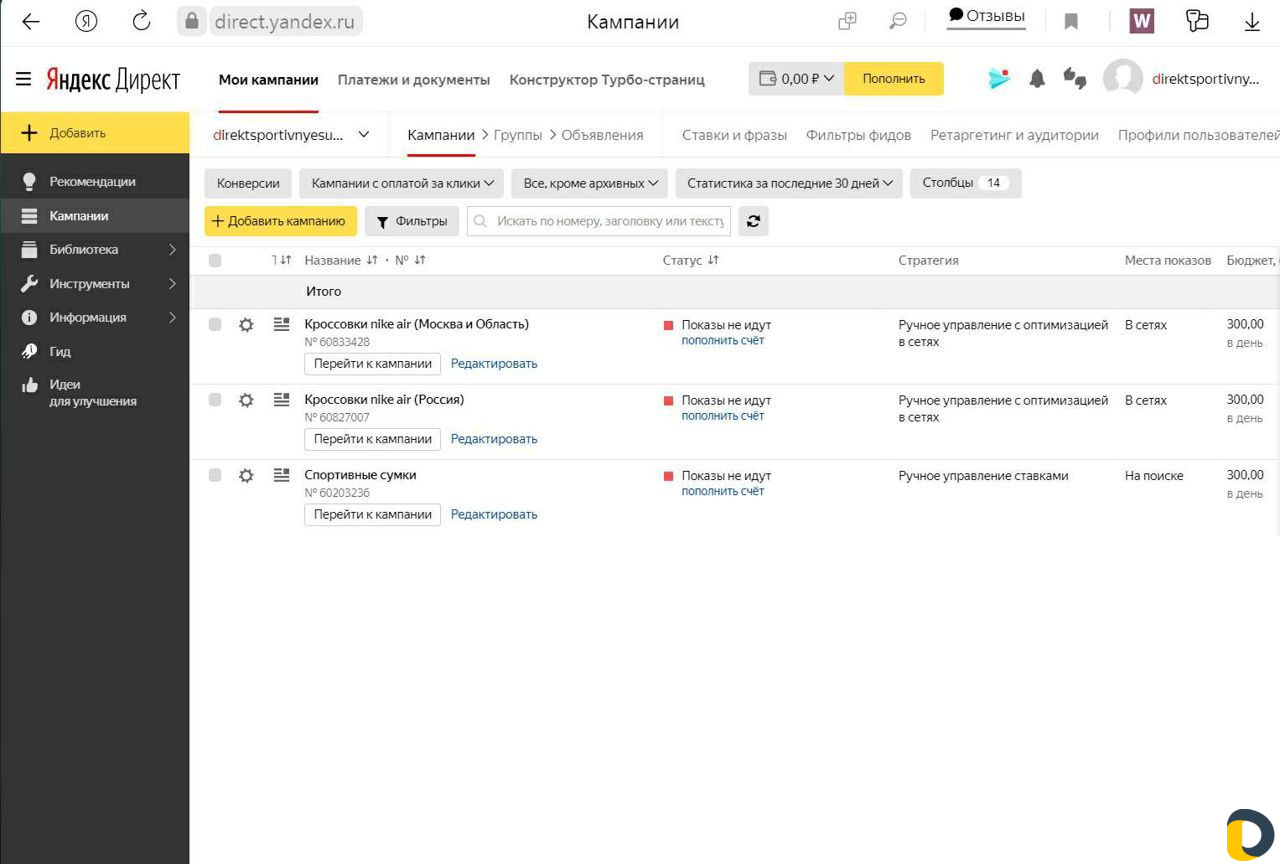Open the browser downloads arrow icon
The image size is (1280, 864).
(1252, 21)
